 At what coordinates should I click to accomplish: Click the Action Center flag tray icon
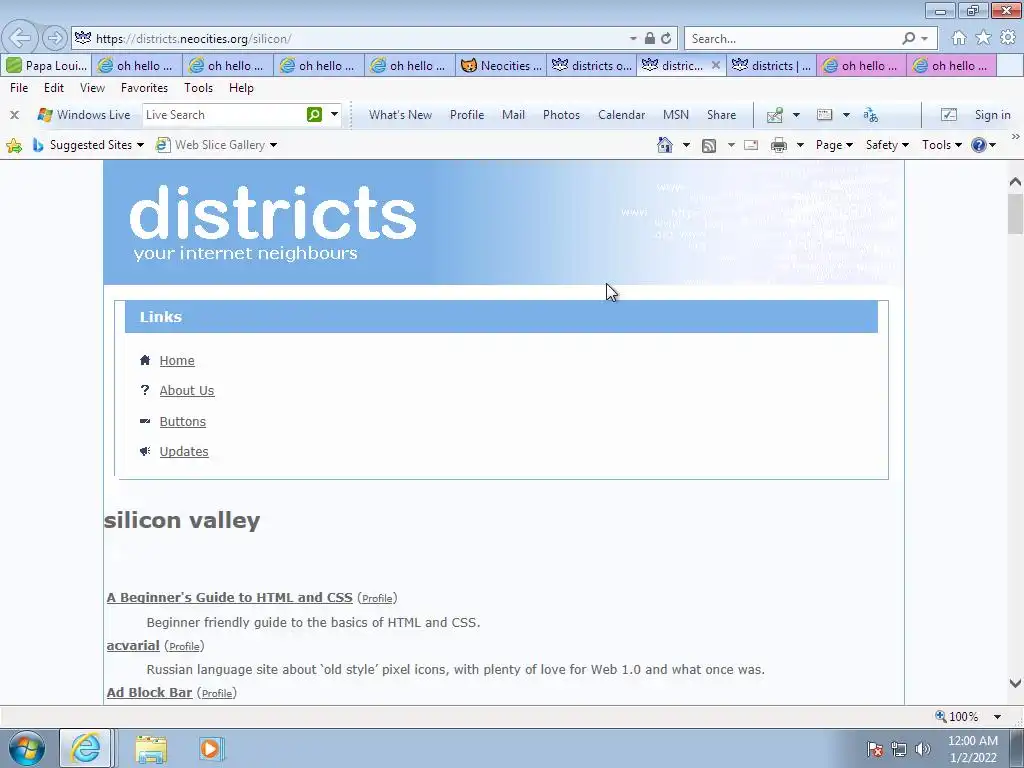[x=874, y=749]
